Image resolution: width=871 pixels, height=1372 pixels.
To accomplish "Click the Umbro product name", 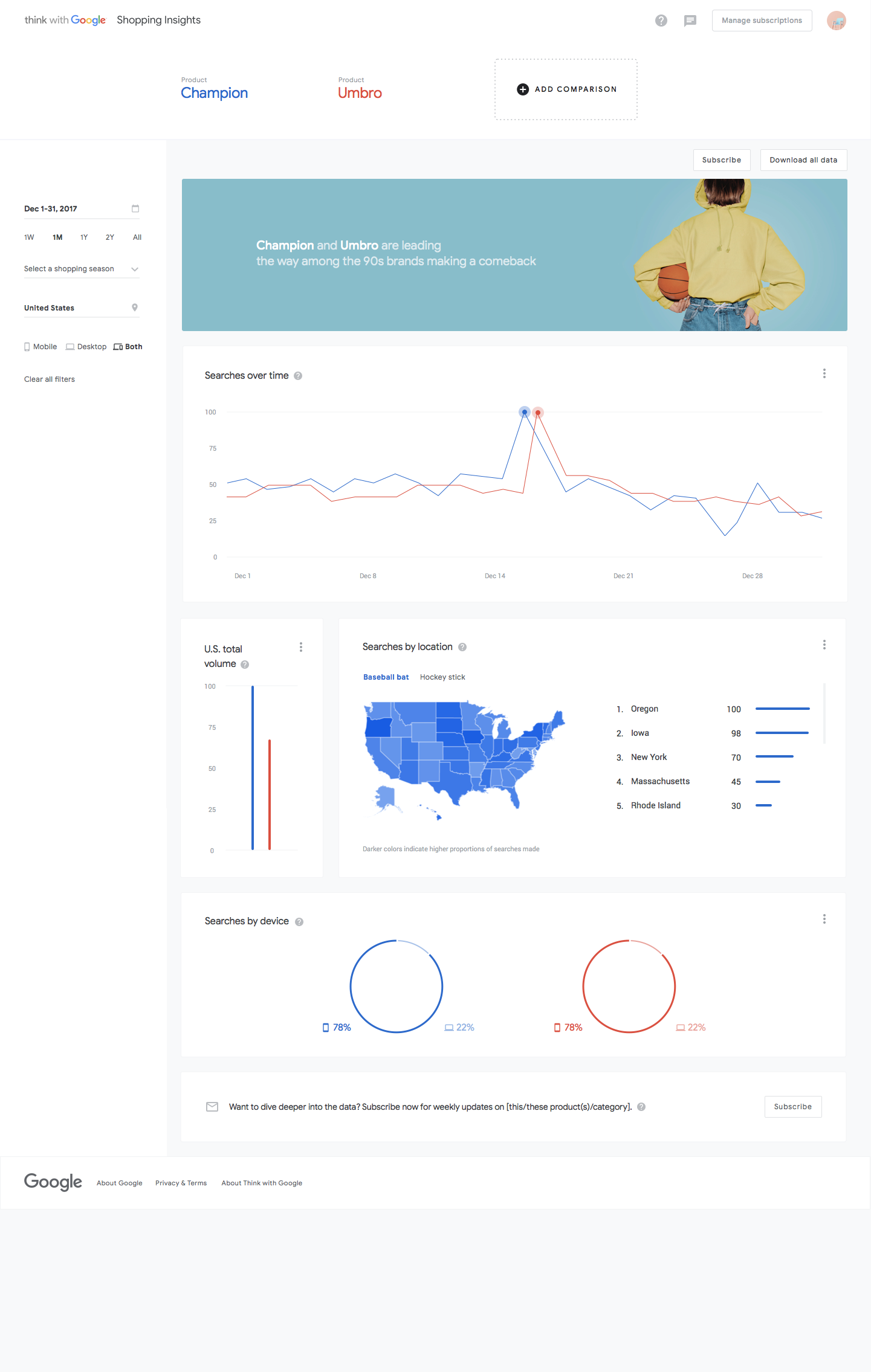I will tap(360, 93).
